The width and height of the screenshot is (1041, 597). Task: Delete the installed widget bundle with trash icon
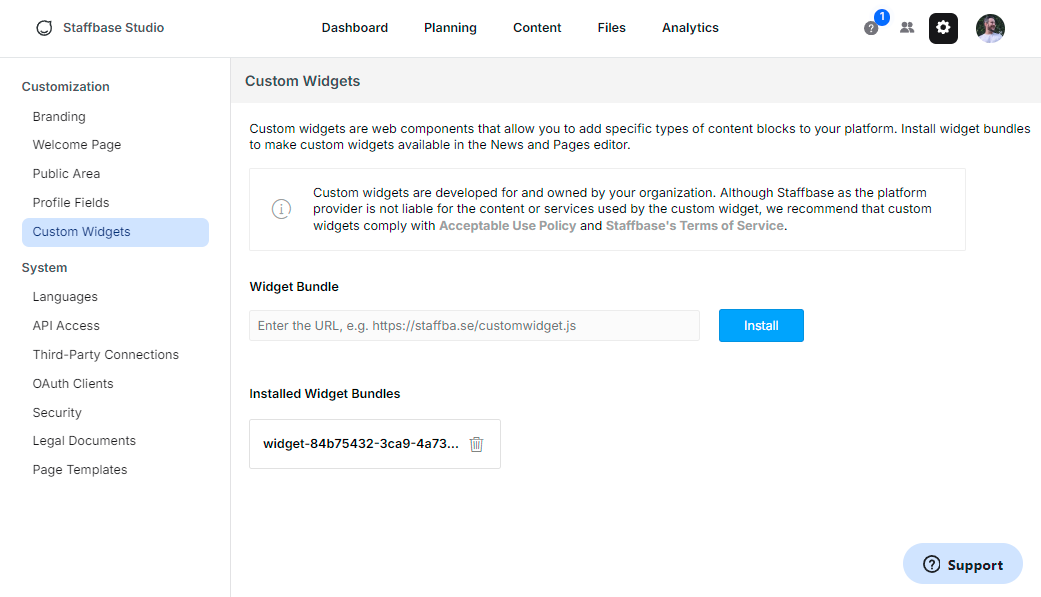pyautogui.click(x=476, y=444)
